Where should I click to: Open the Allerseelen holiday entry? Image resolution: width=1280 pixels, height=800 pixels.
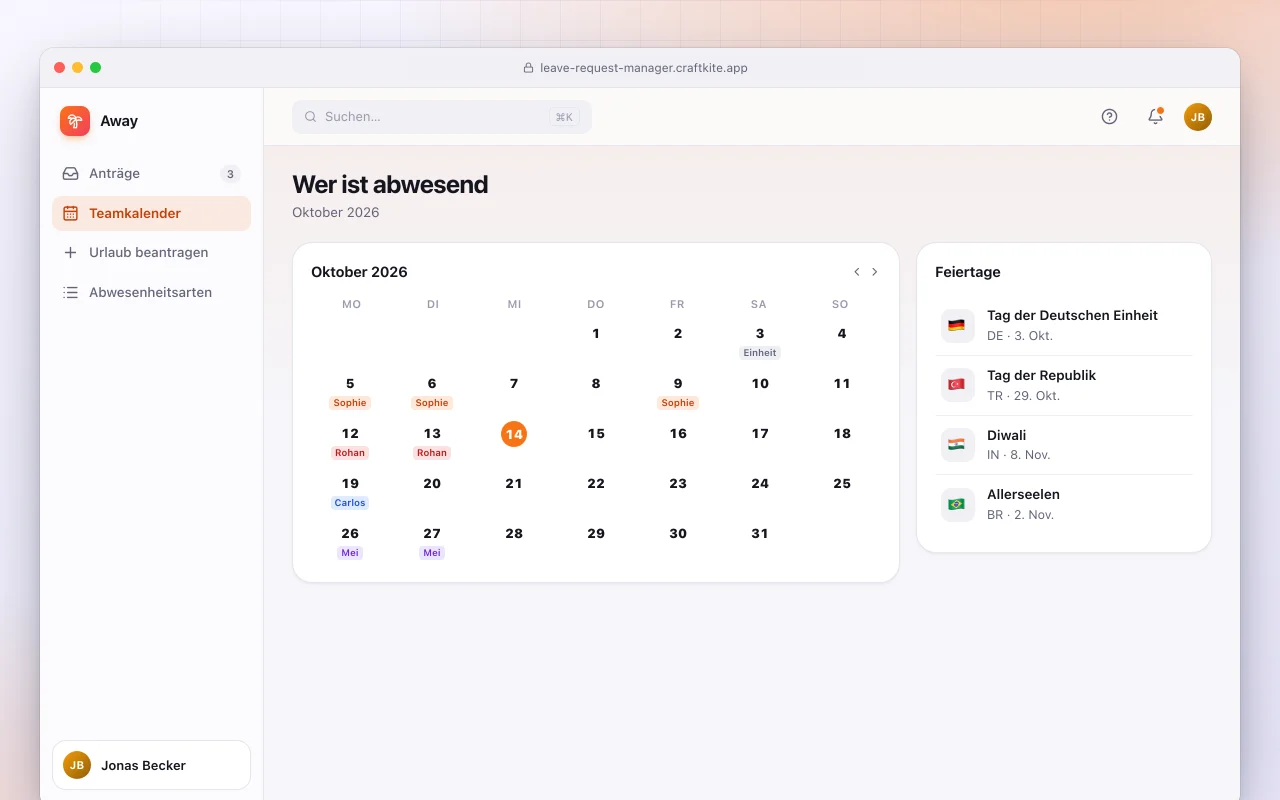click(x=1064, y=504)
